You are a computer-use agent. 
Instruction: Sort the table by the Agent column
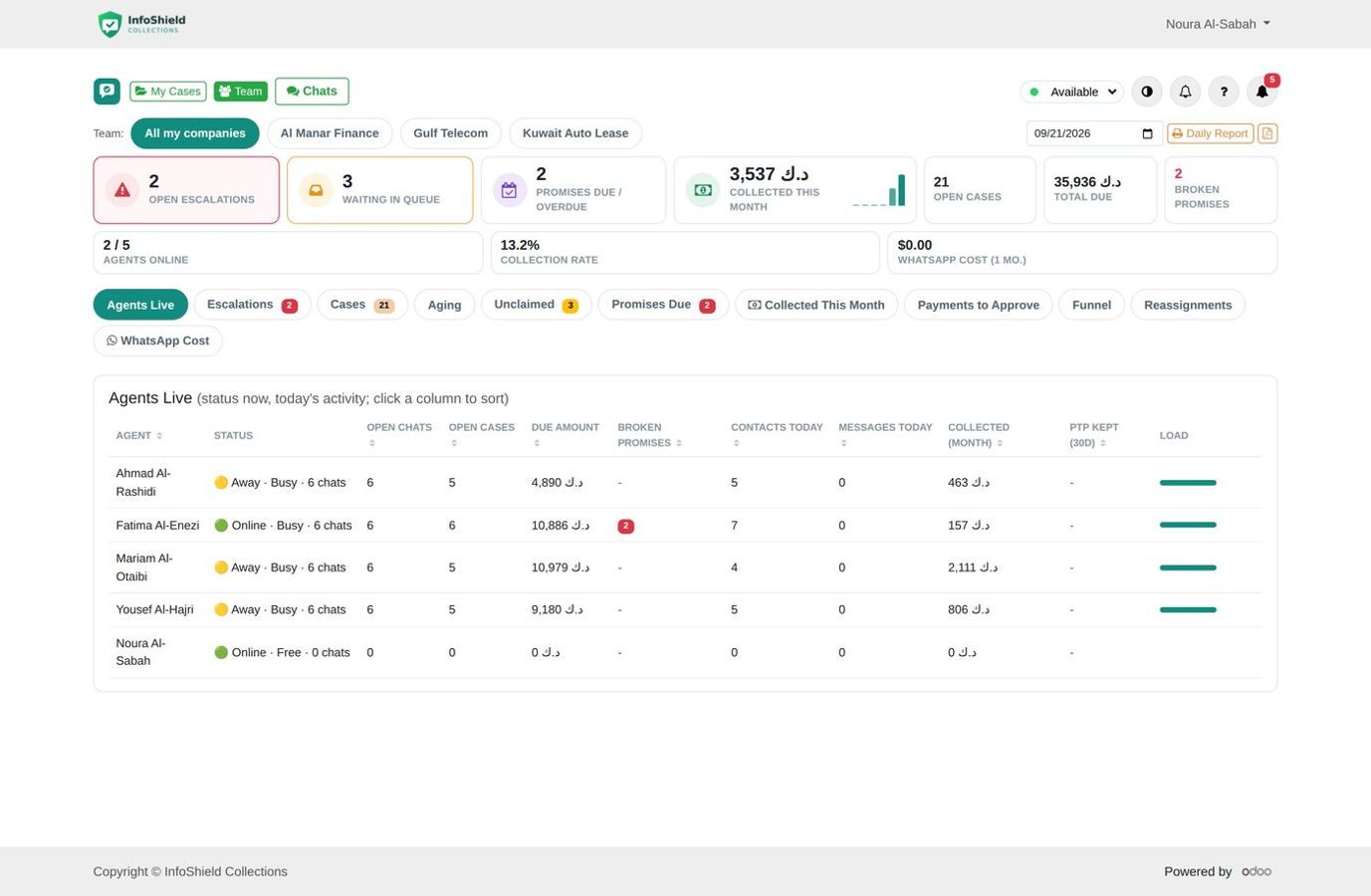point(138,436)
